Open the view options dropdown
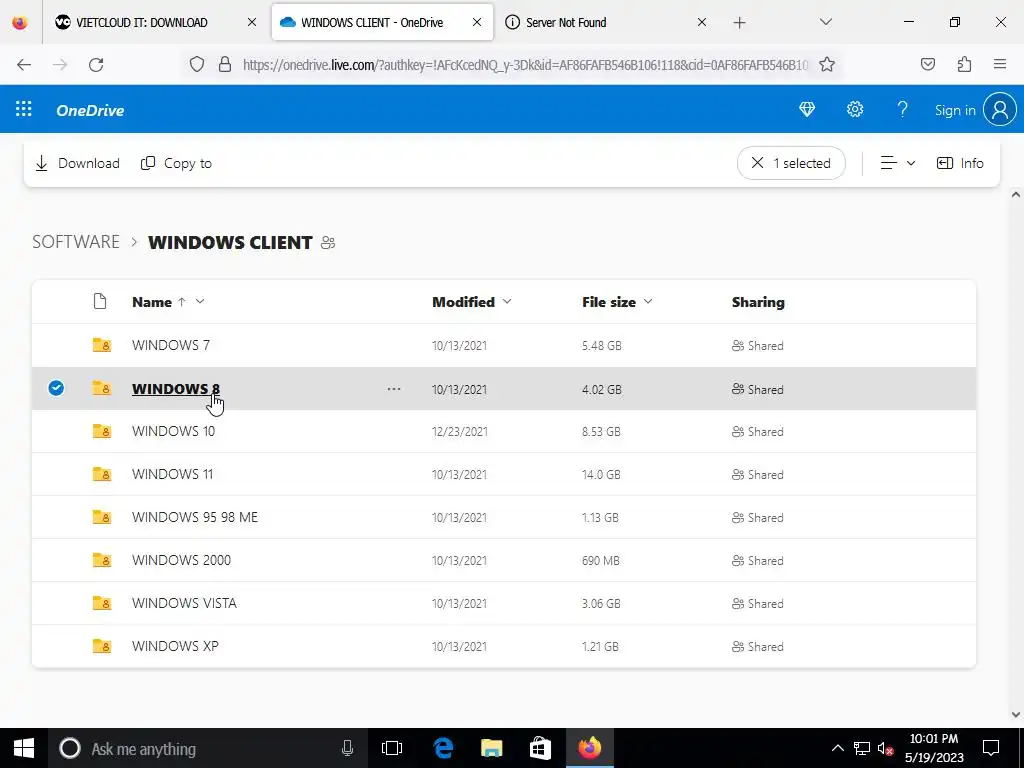Screen dimensions: 1024x768 897,163
